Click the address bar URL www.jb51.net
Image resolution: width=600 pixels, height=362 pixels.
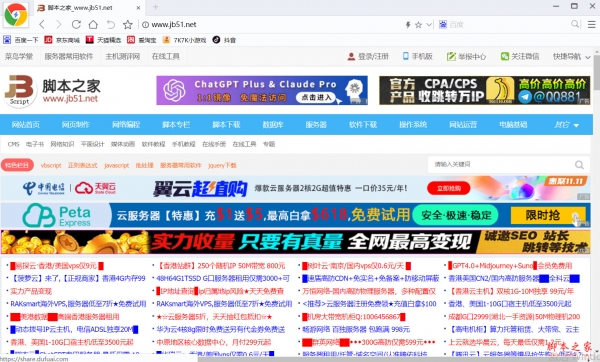pos(174,24)
